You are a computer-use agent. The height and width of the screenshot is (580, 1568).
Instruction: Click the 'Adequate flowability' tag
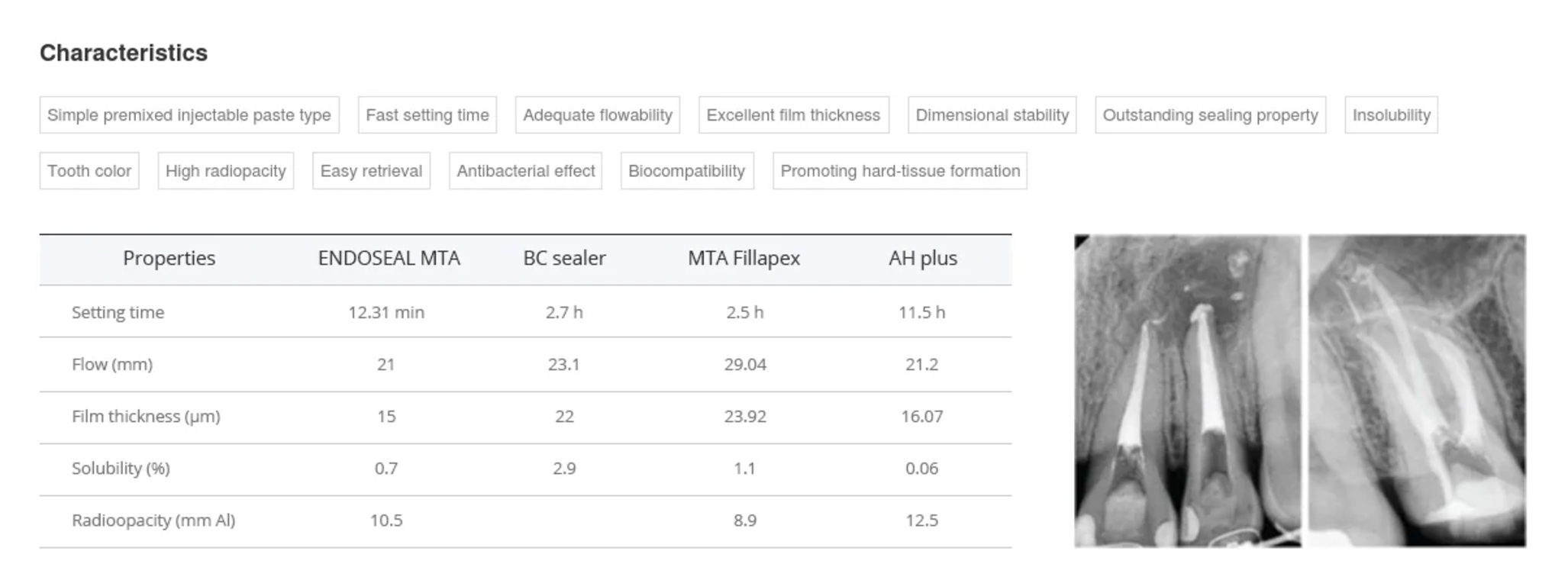pyautogui.click(x=598, y=115)
